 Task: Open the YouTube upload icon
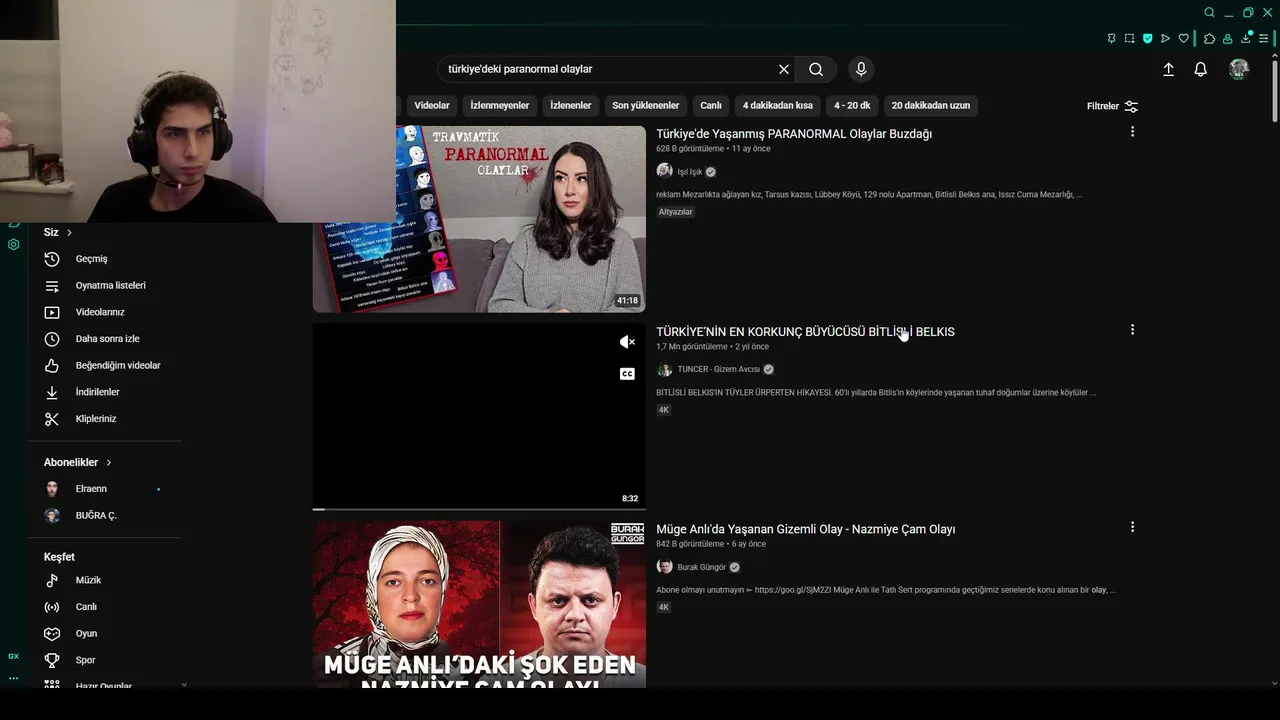pos(1168,69)
